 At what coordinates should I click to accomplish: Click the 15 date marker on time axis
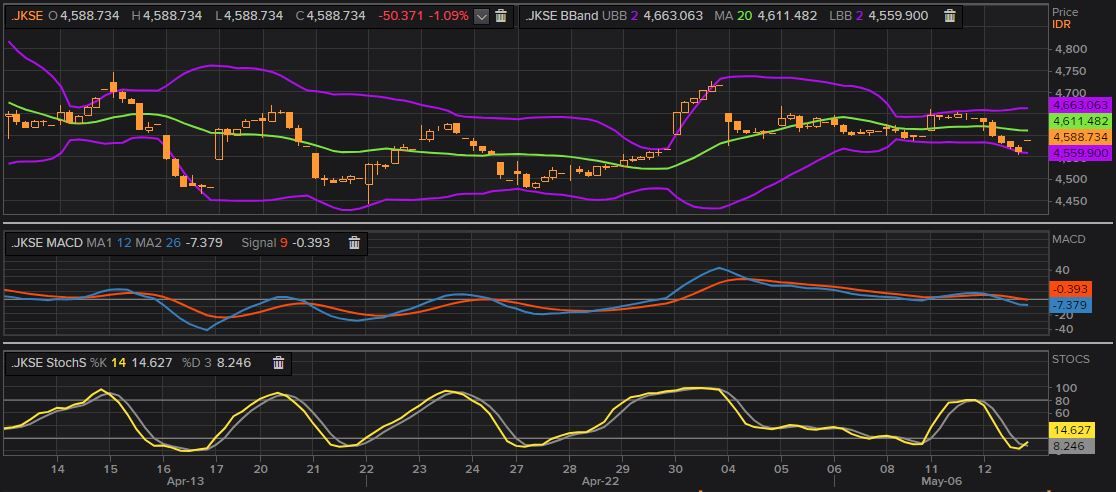tap(110, 469)
